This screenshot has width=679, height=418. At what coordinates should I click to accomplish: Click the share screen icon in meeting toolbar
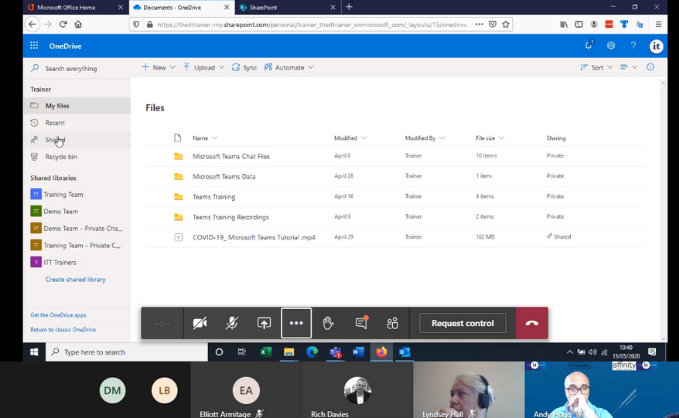pyautogui.click(x=264, y=323)
